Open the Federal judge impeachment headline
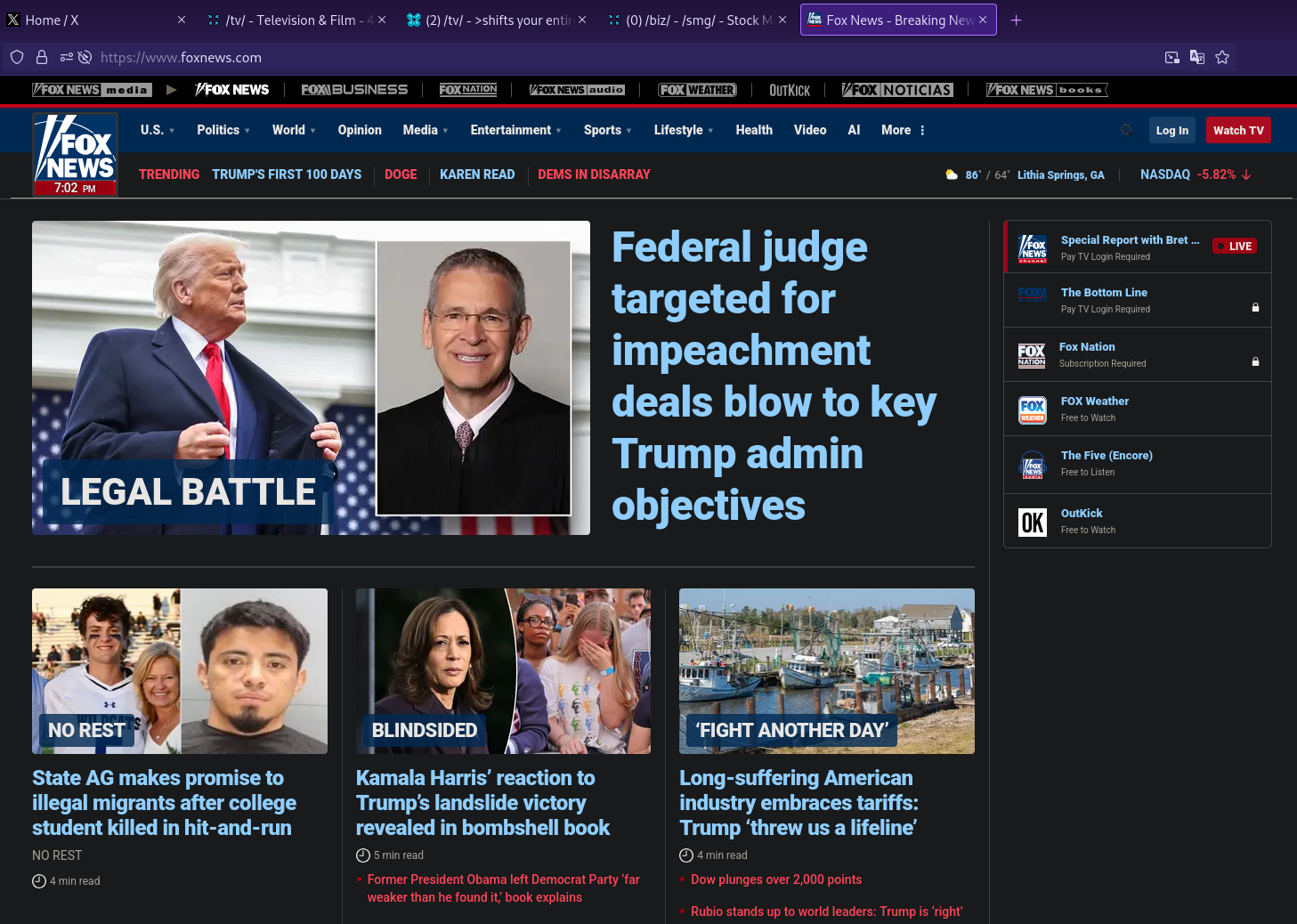 click(774, 377)
